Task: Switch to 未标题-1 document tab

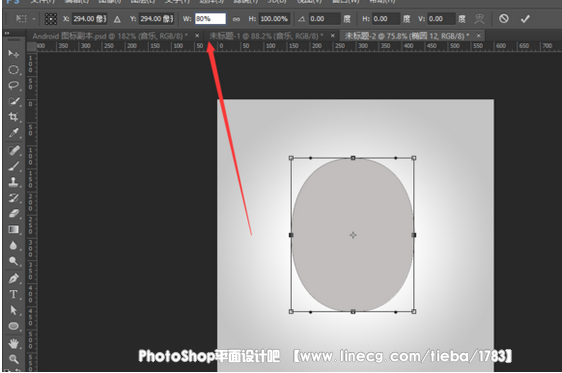Action: click(x=266, y=36)
